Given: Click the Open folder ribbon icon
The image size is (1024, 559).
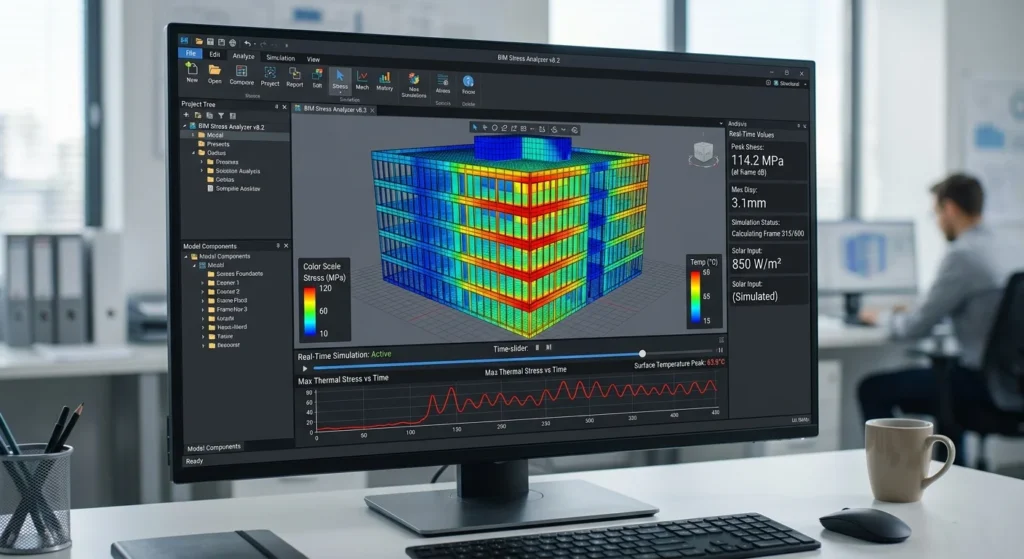Looking at the screenshot, I should (215, 69).
